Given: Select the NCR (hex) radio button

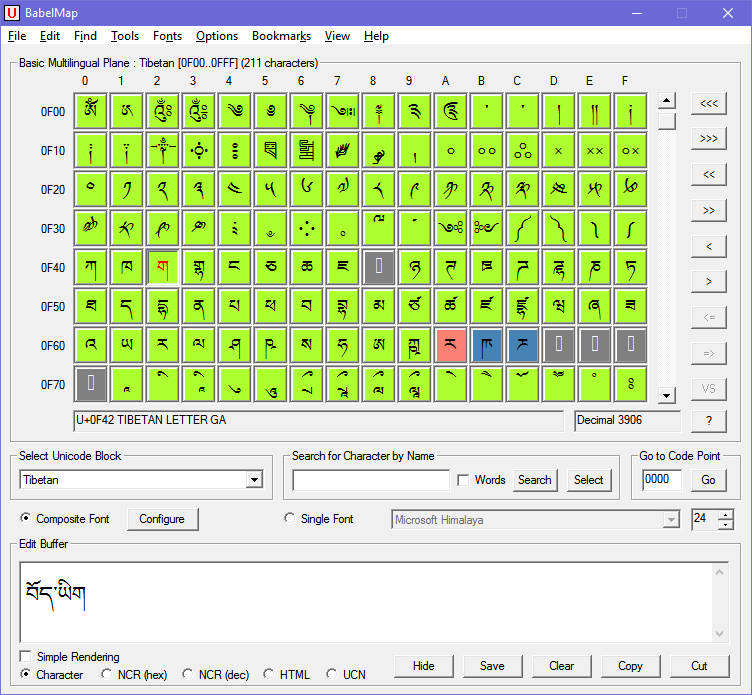Looking at the screenshot, I should 106,674.
